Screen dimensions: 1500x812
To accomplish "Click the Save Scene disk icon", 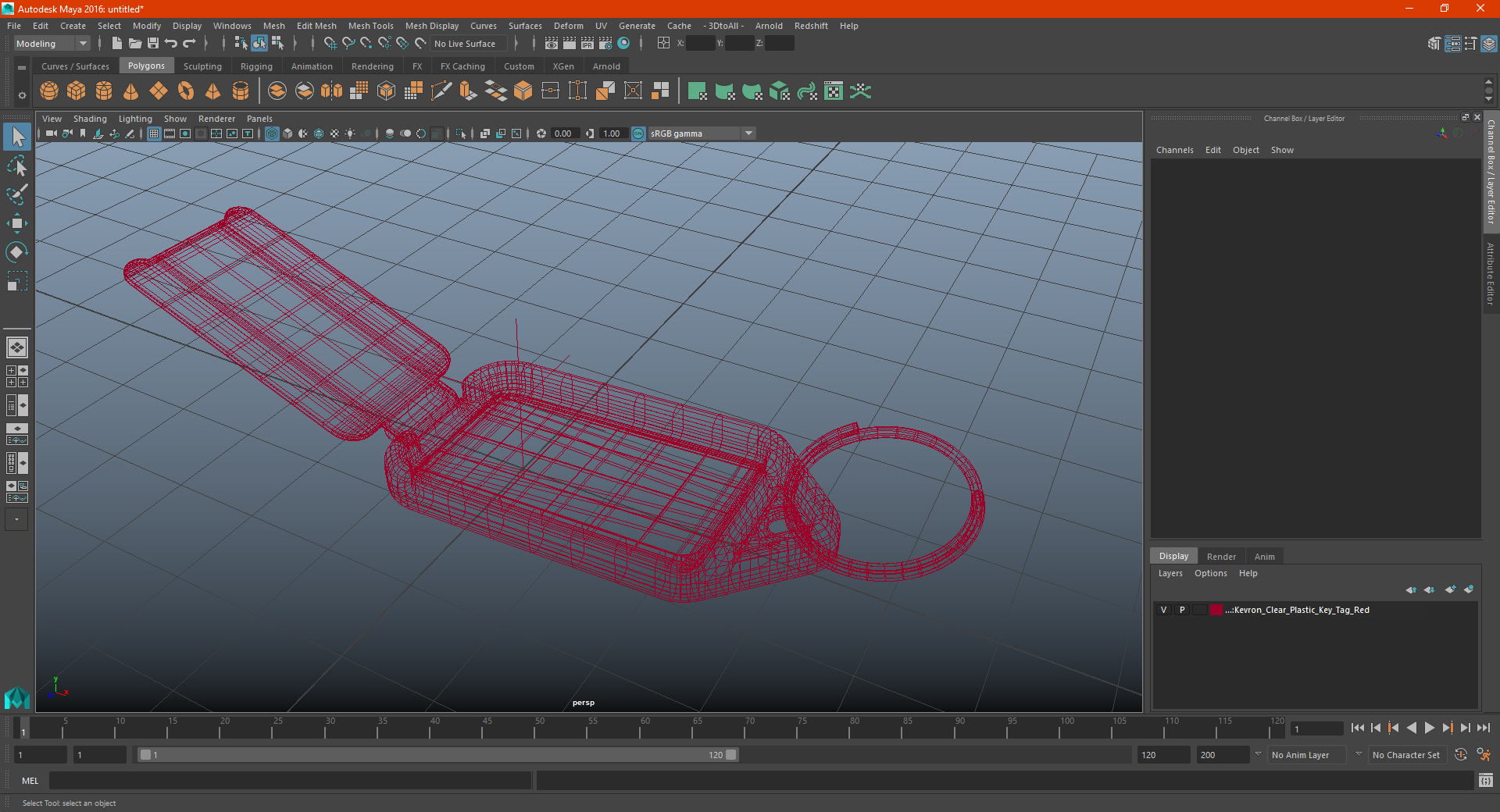I will pyautogui.click(x=153, y=44).
